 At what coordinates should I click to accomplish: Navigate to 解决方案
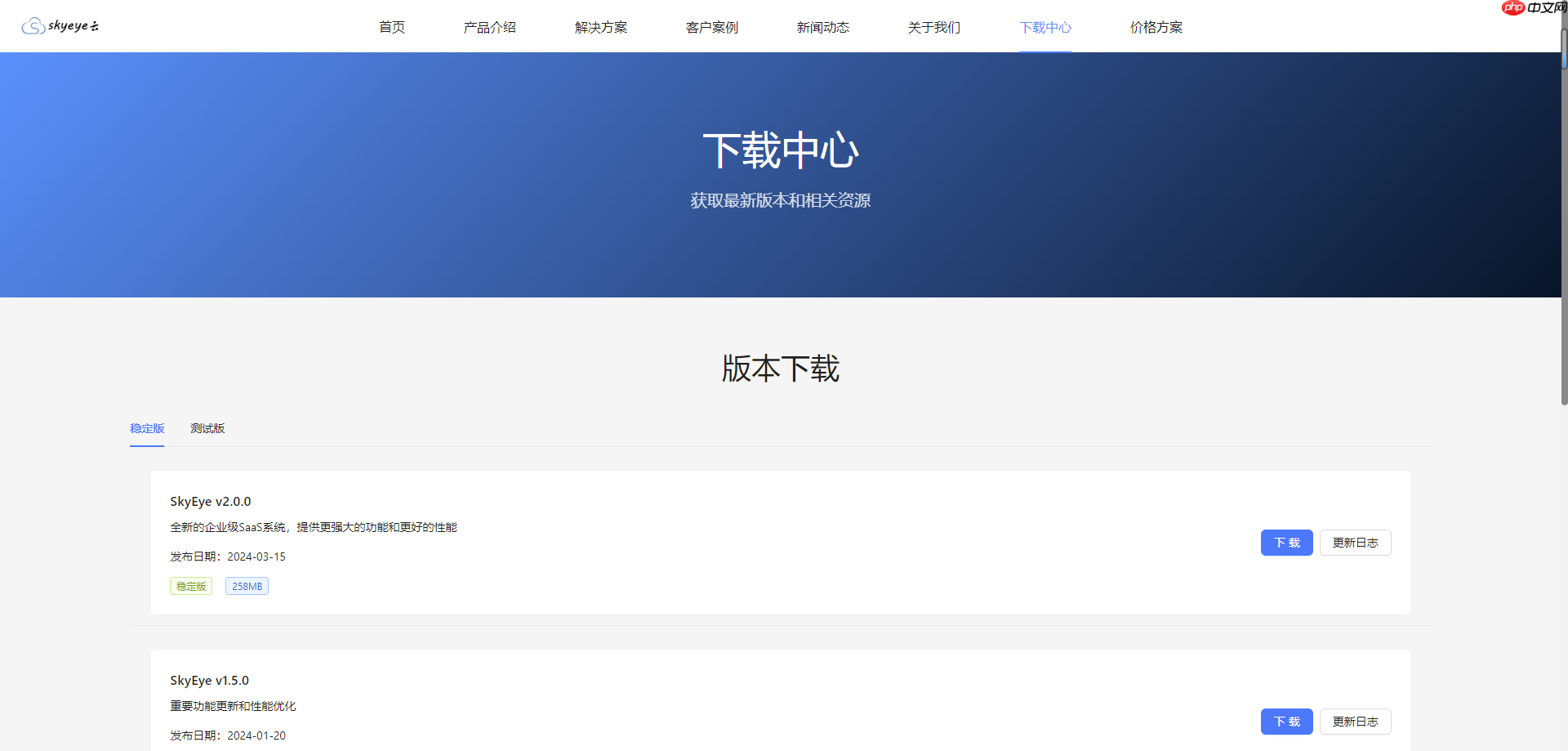click(x=600, y=27)
